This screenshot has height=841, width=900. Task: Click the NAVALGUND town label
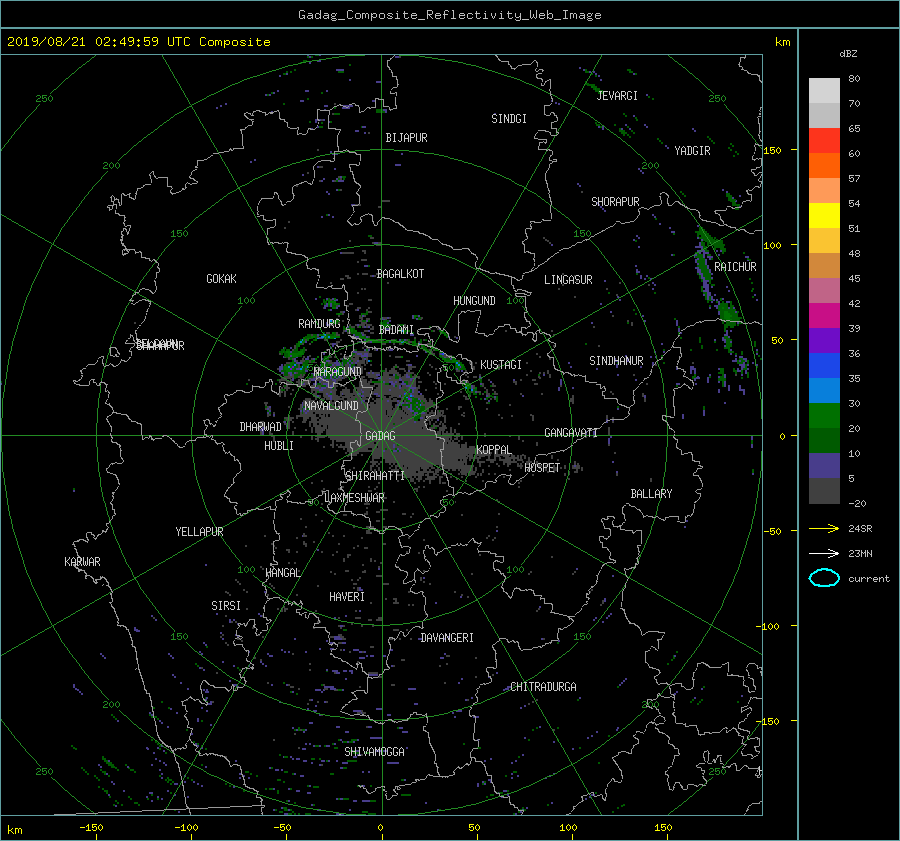(331, 406)
